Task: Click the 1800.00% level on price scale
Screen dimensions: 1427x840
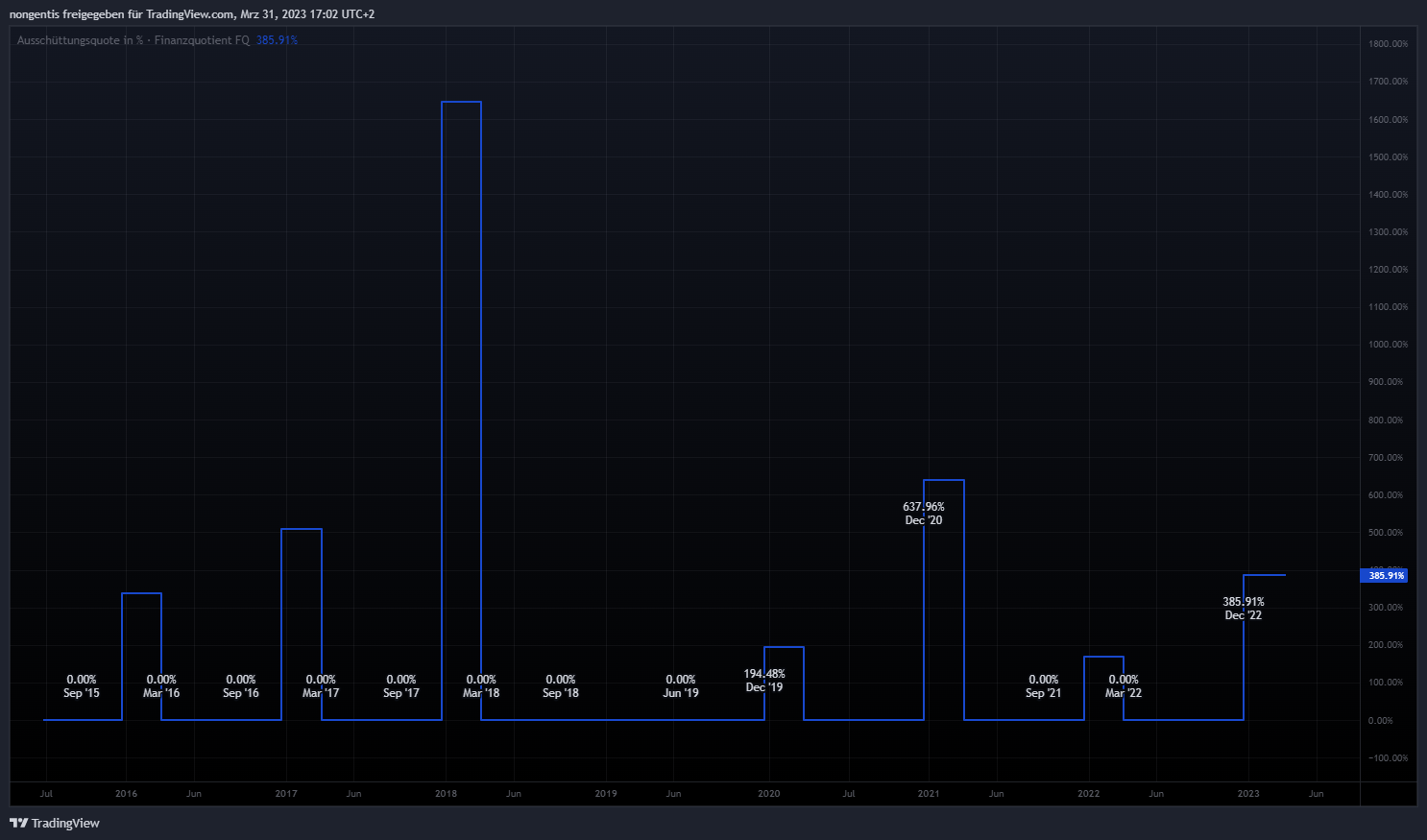Action: (1388, 44)
